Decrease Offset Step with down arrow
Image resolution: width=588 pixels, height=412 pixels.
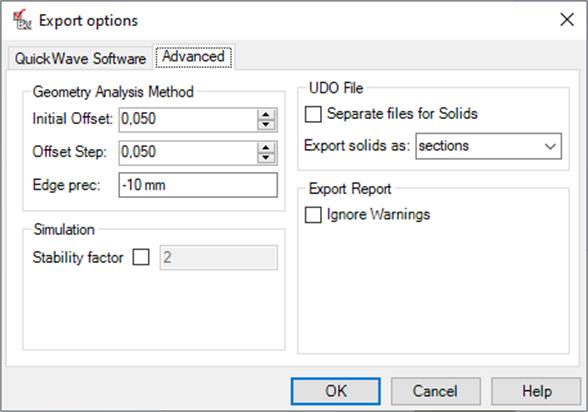(x=266, y=158)
